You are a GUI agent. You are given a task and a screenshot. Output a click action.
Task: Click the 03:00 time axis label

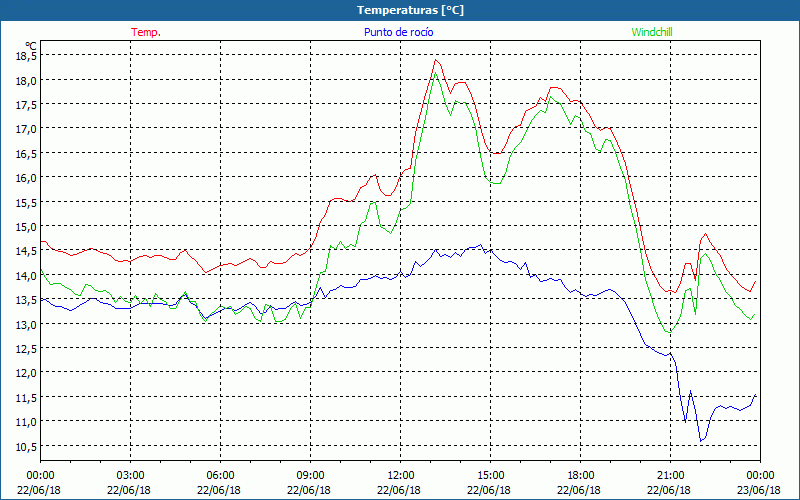pyautogui.click(x=131, y=476)
